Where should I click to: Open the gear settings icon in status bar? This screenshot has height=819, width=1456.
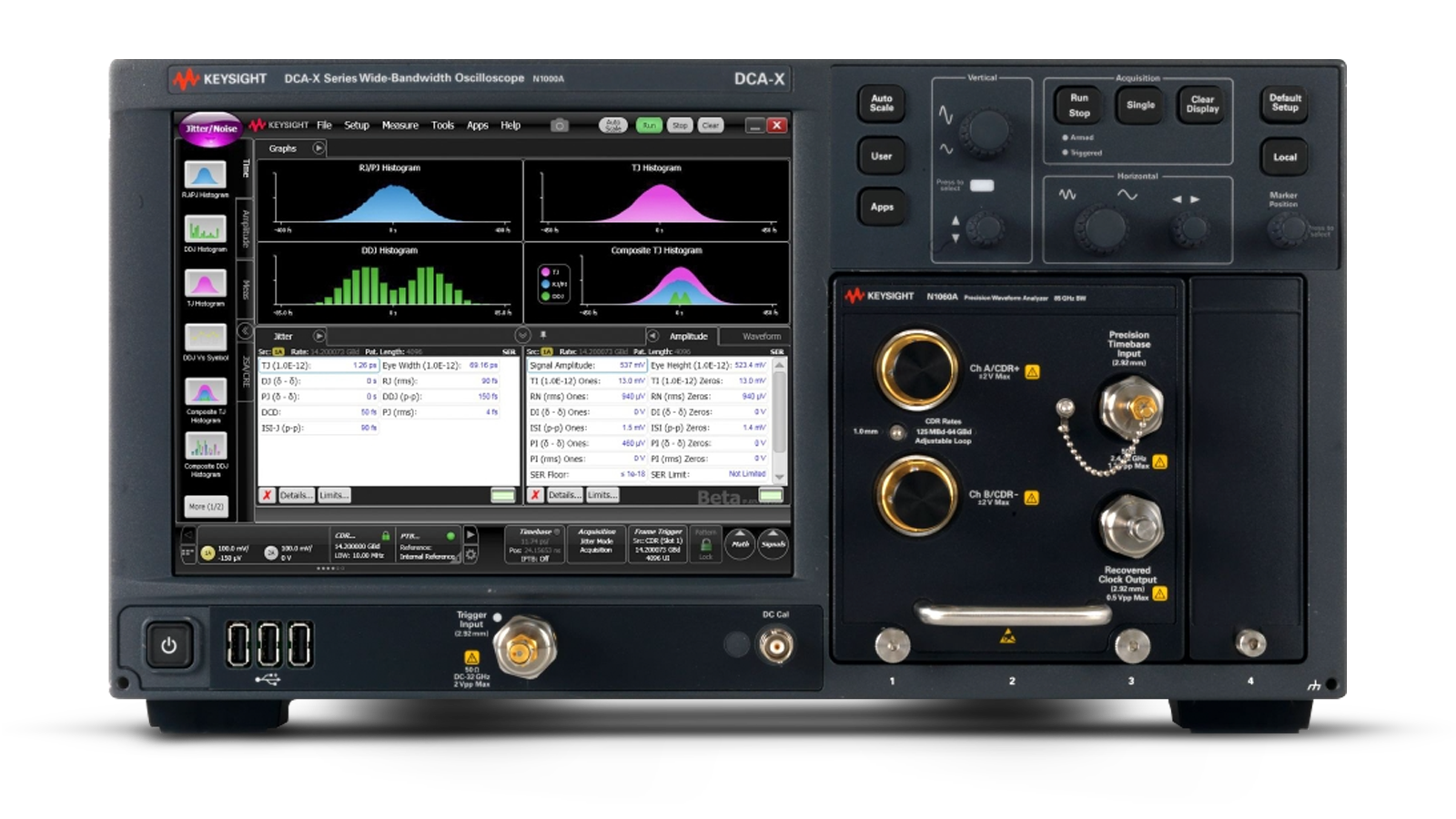coord(470,554)
